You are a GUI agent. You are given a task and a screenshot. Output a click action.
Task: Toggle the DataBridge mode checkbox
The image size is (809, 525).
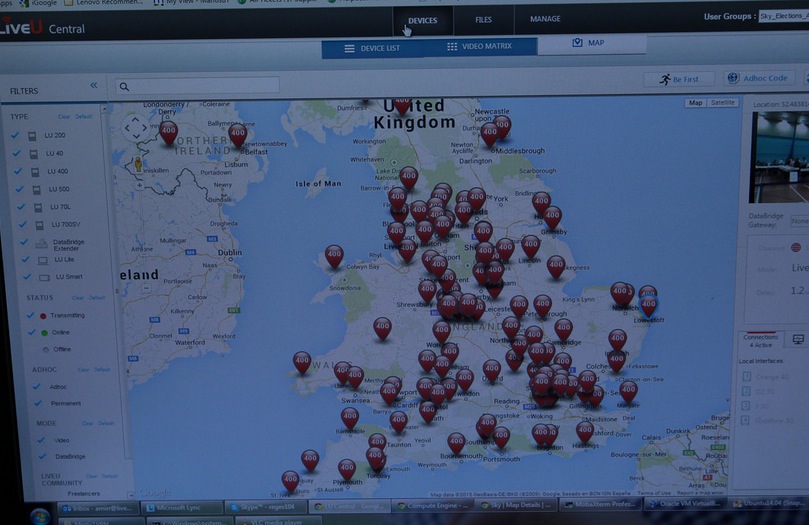point(42,456)
